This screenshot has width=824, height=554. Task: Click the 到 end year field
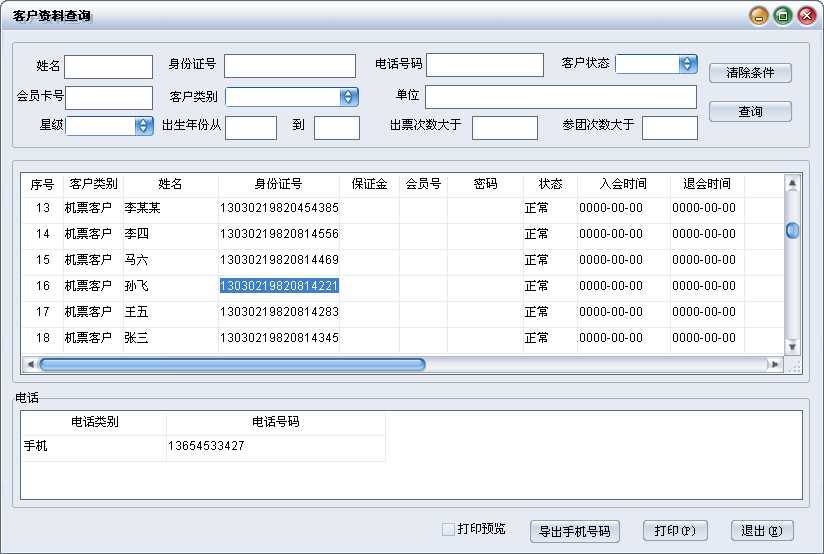coord(337,128)
